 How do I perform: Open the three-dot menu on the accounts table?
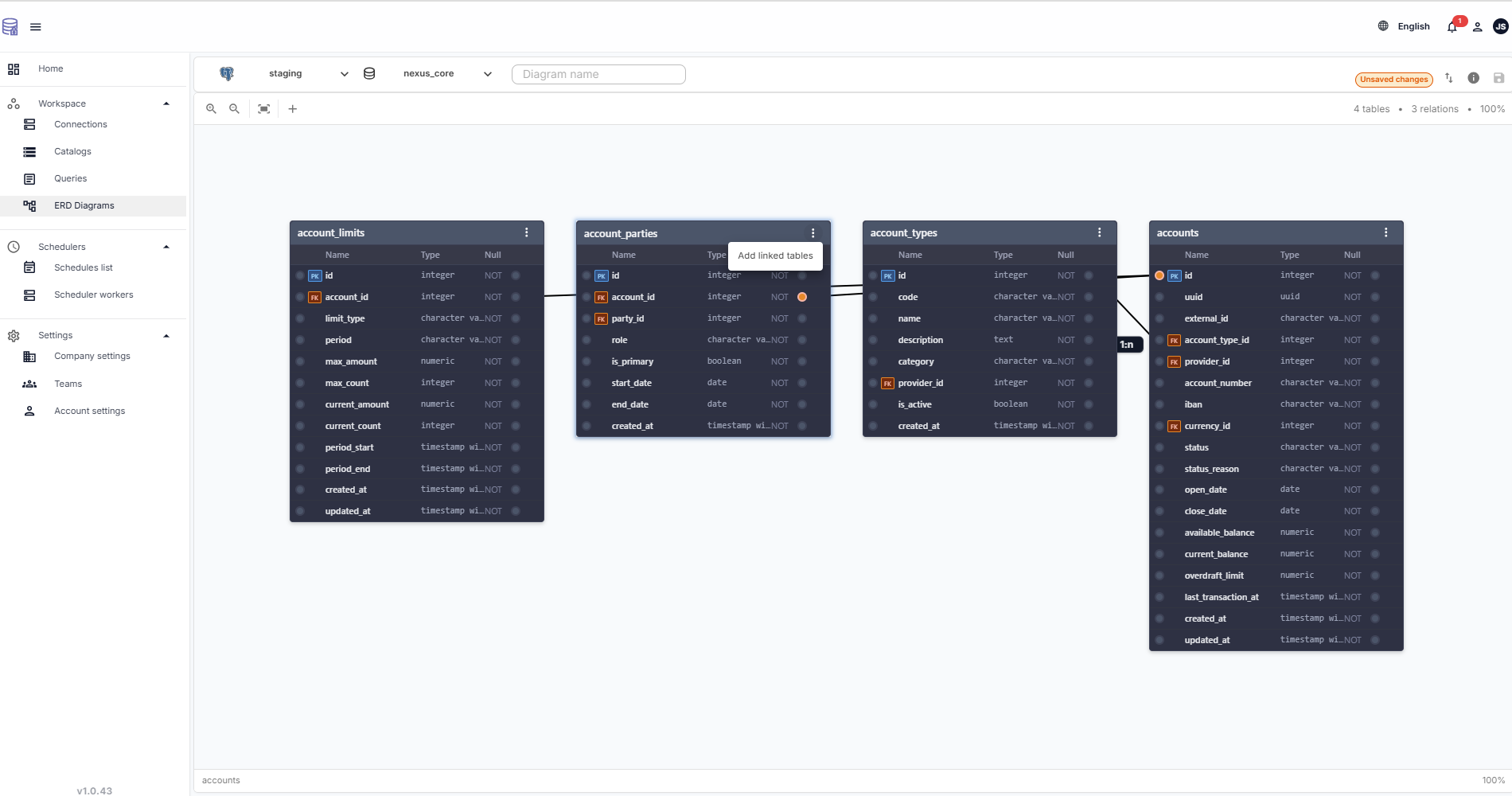pyautogui.click(x=1386, y=232)
